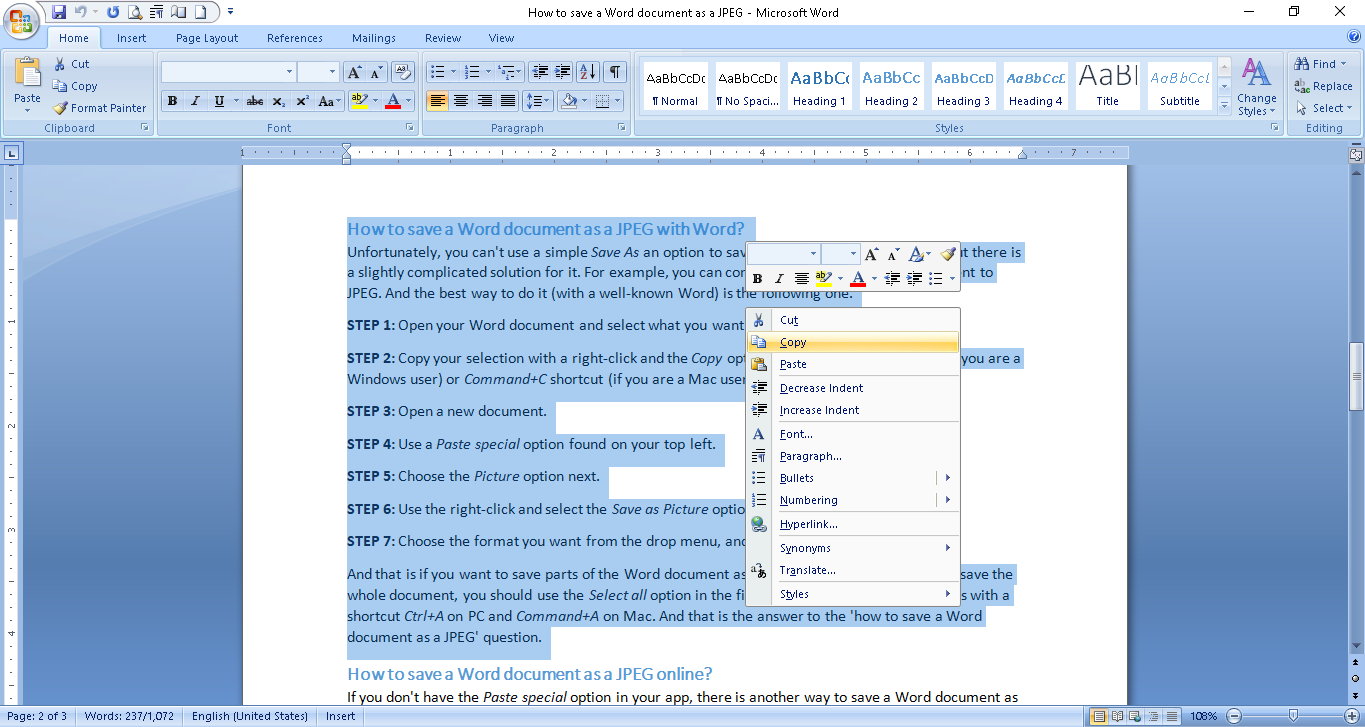Screen dimensions: 1365x727
Task: Click the Office button logo
Action: (21, 21)
